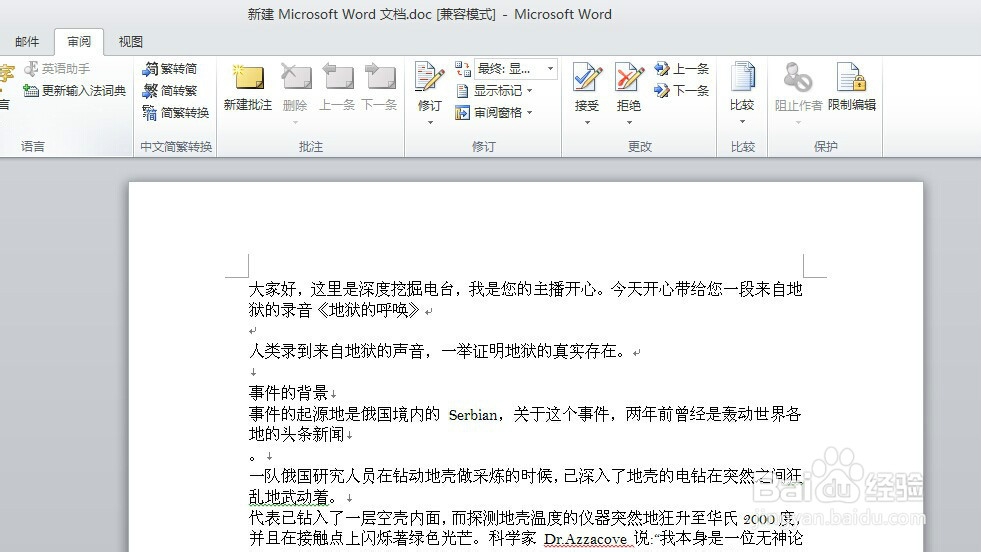Expand the 修订 button dropdown arrow
981x552 pixels.
coord(430,123)
